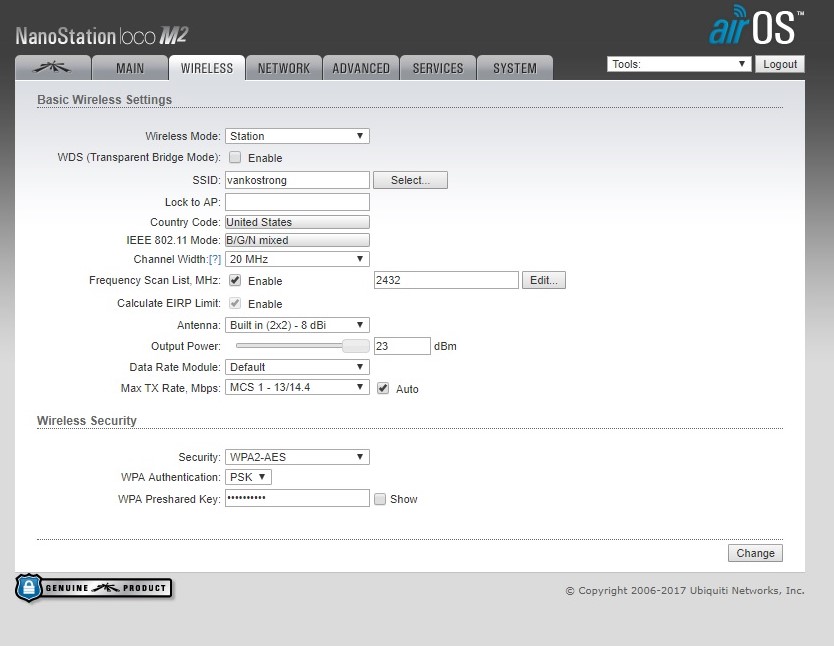The width and height of the screenshot is (834, 646).
Task: Click the Lock to AP field
Action: point(297,202)
